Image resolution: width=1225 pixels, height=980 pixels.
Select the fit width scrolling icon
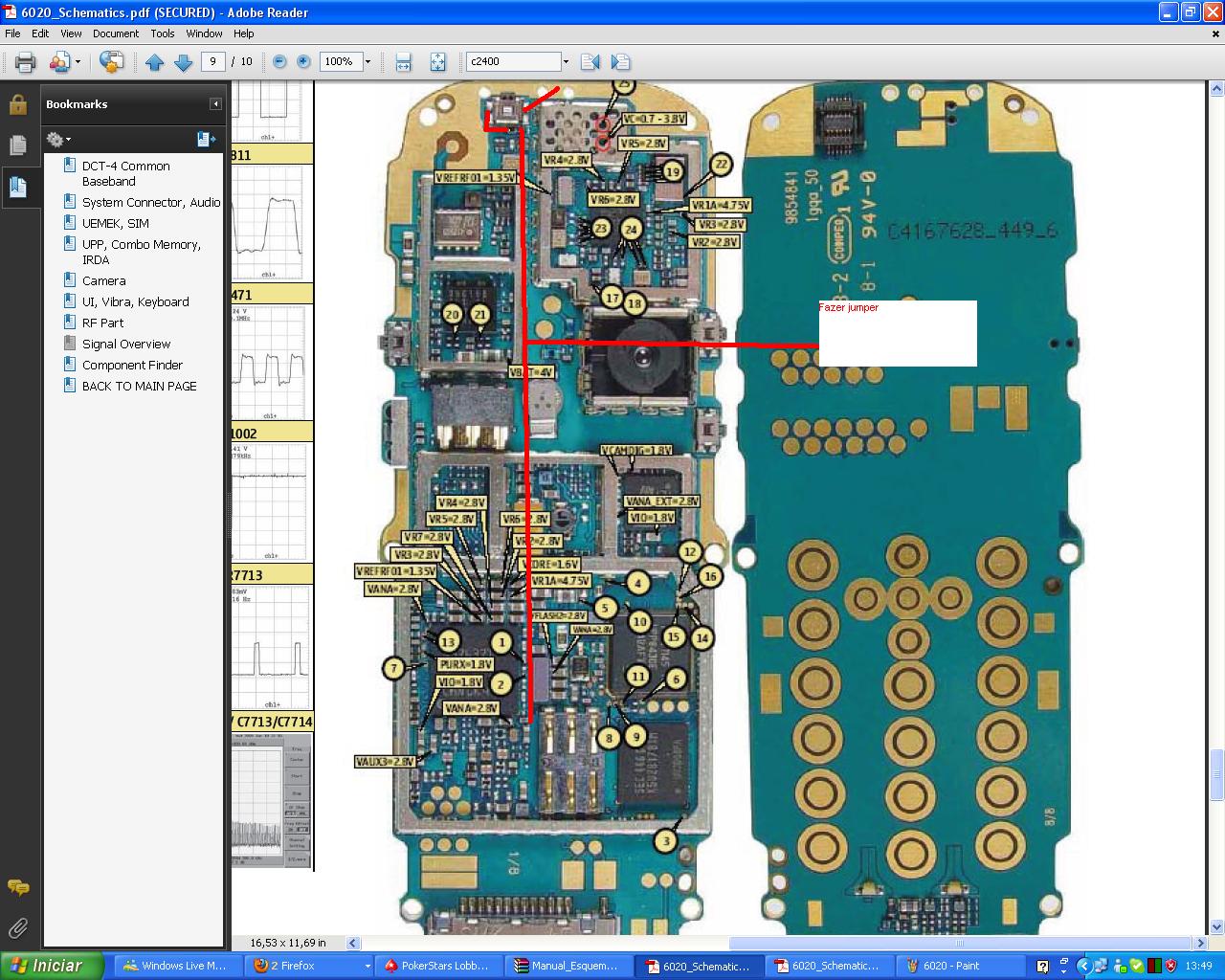[x=403, y=62]
